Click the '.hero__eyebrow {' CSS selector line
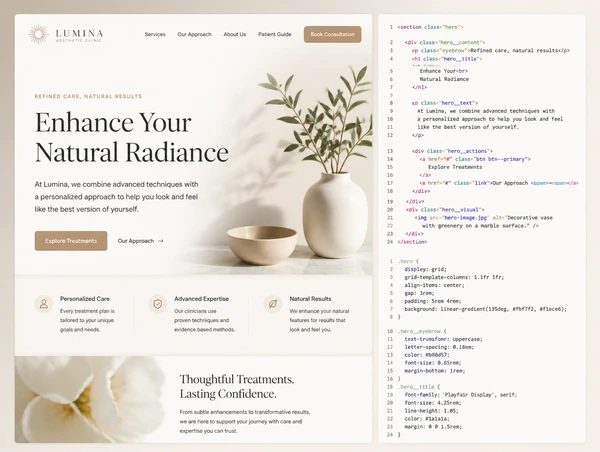Screen dimensions: 600x452 pos(422,331)
